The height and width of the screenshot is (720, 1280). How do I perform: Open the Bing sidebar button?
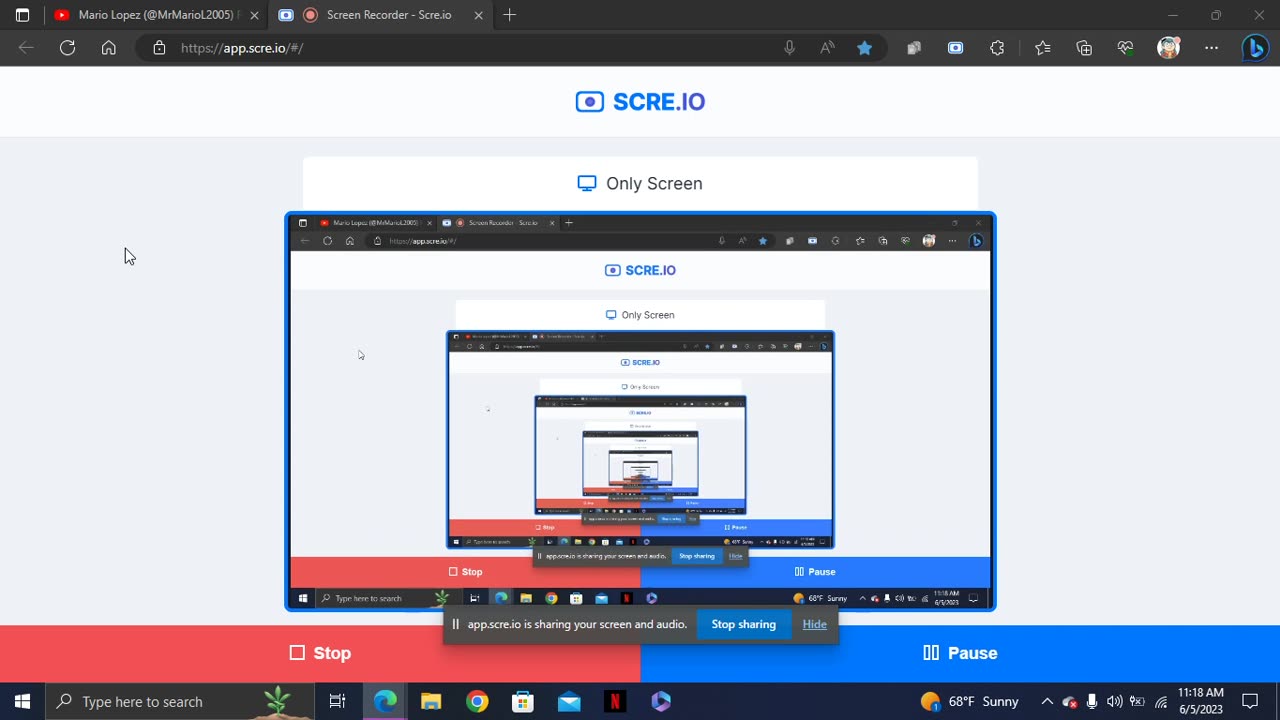coord(1255,47)
